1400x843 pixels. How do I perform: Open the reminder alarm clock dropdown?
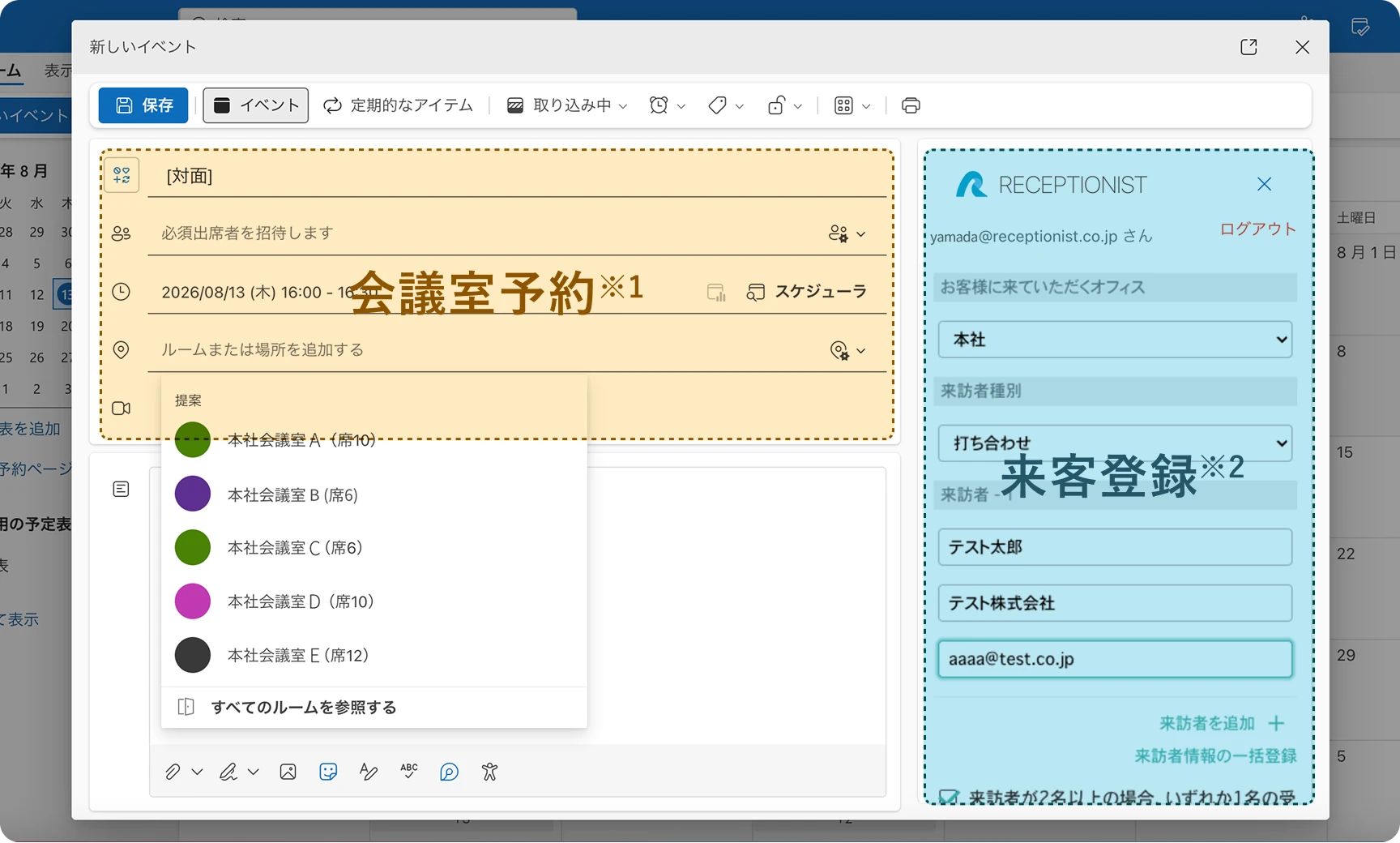pyautogui.click(x=668, y=105)
